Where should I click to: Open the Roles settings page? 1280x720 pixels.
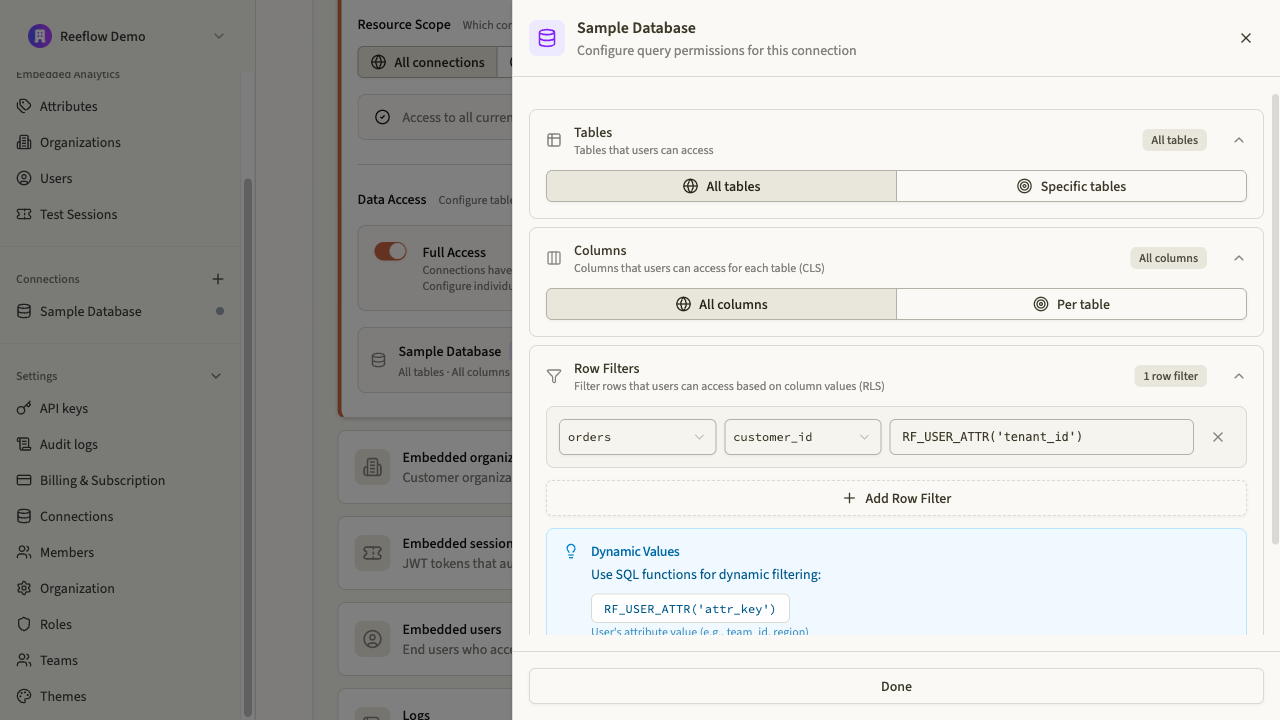(x=56, y=624)
